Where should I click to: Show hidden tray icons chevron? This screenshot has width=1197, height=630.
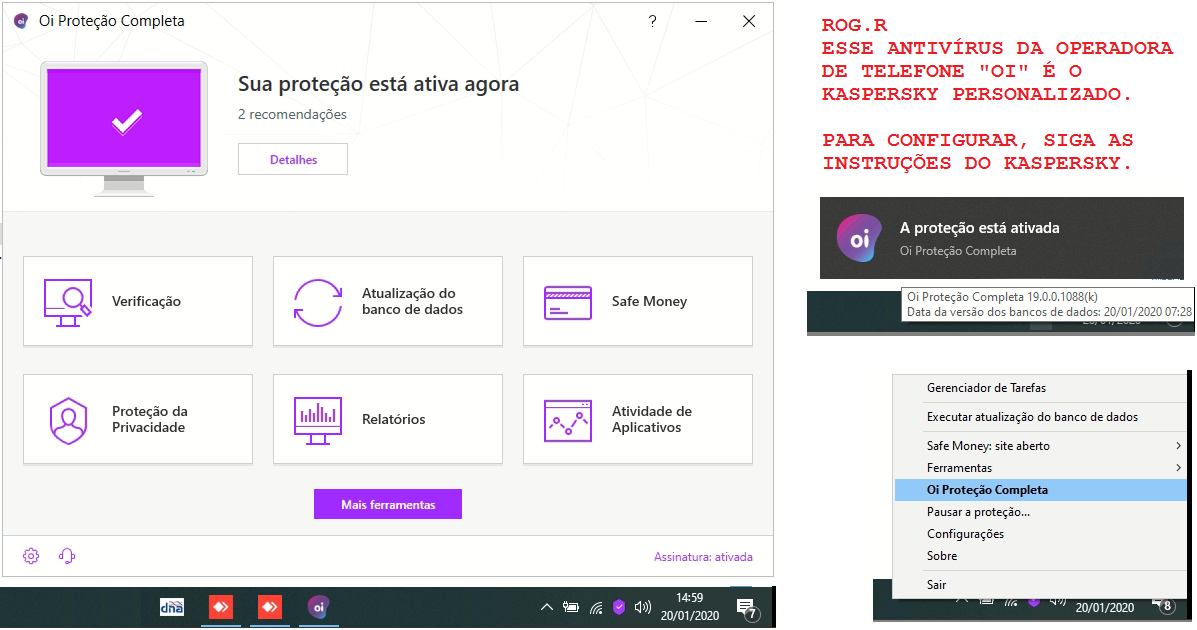tap(546, 607)
